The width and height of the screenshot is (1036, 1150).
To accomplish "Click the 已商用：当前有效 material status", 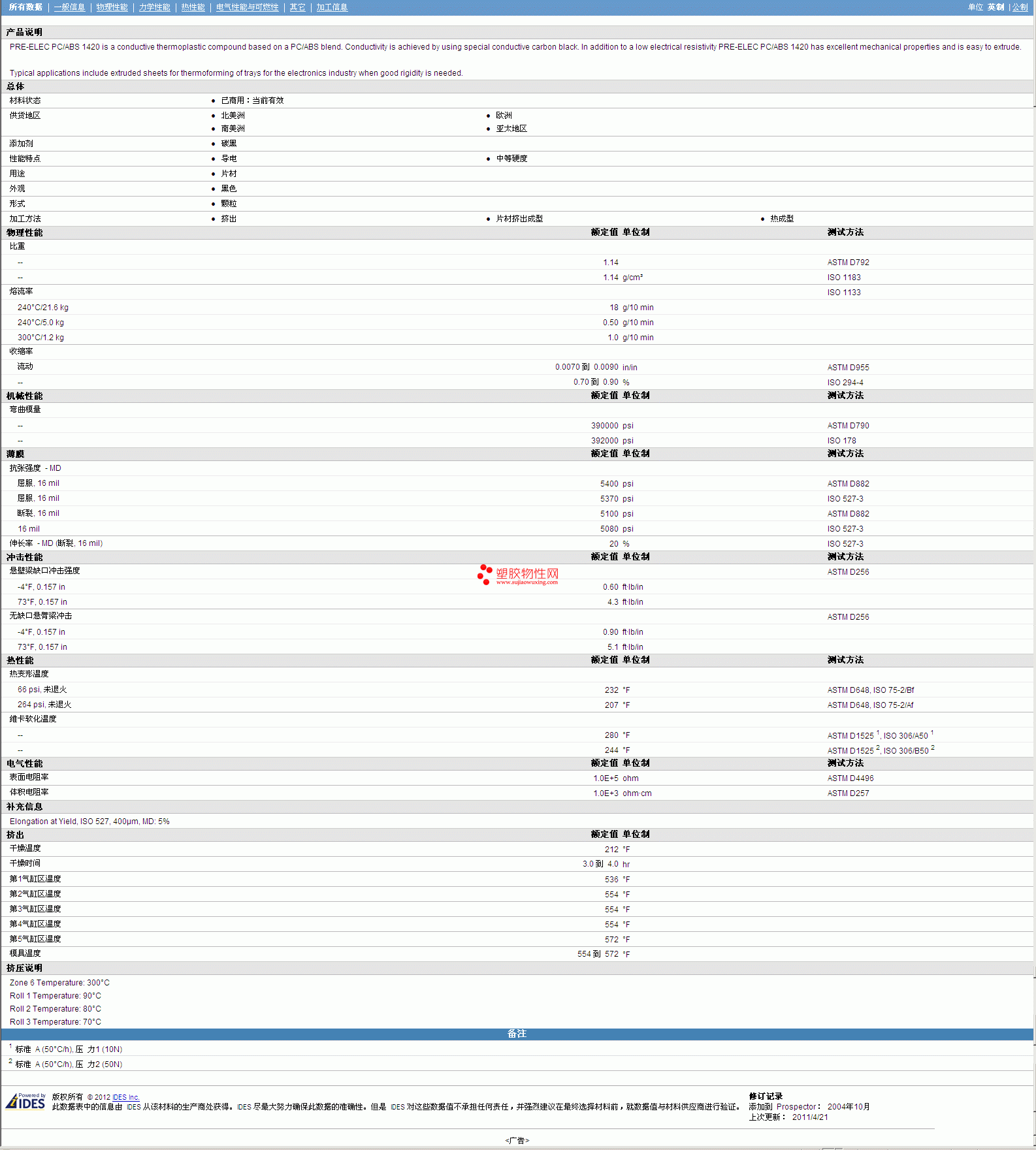I will [x=252, y=101].
